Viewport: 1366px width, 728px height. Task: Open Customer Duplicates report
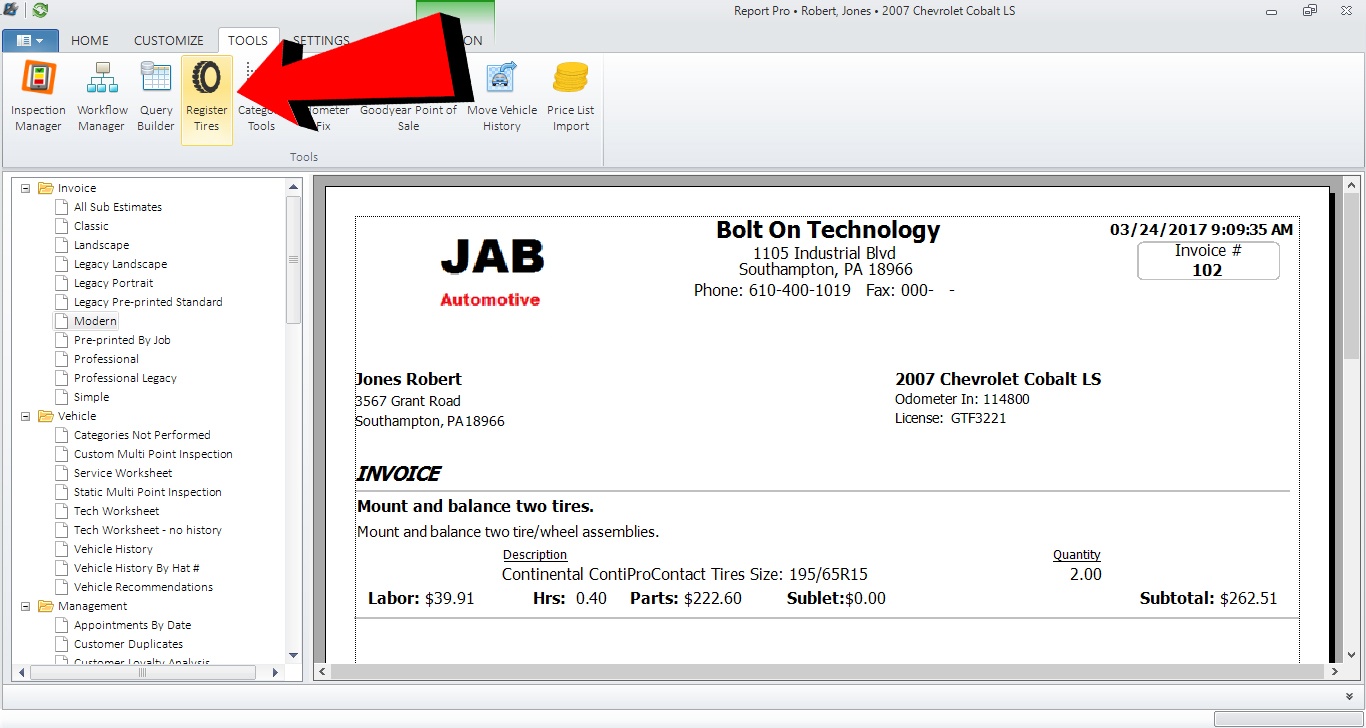point(128,644)
